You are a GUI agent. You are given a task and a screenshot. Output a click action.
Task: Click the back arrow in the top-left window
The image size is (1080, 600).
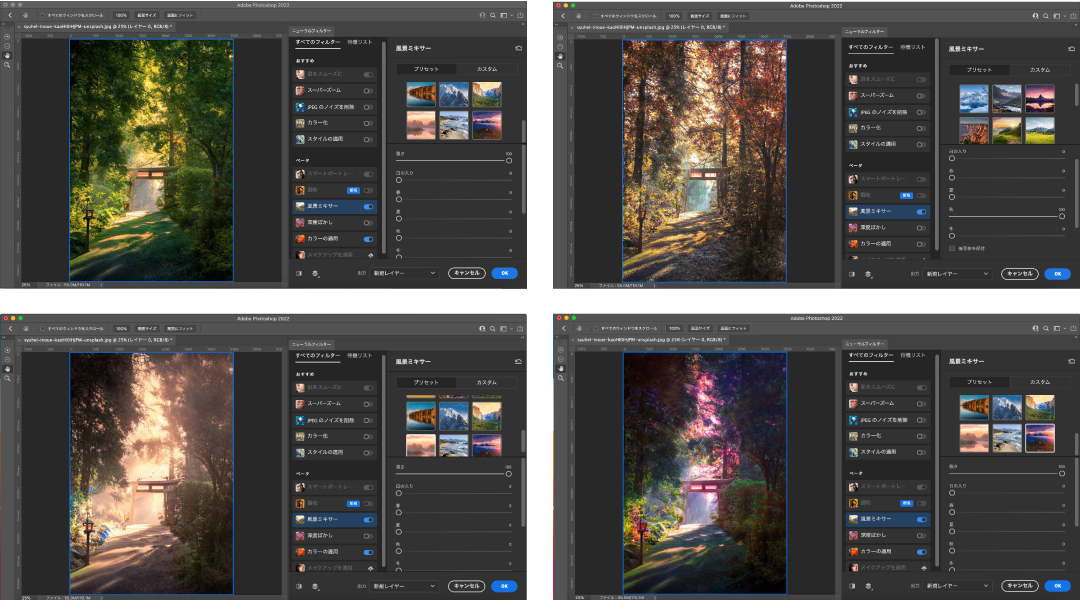[x=10, y=15]
